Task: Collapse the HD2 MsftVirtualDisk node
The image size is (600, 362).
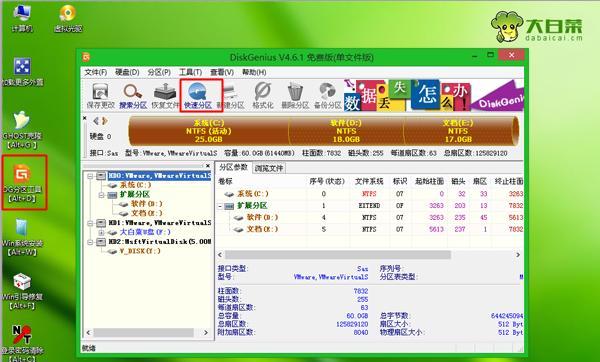Action: coord(90,242)
